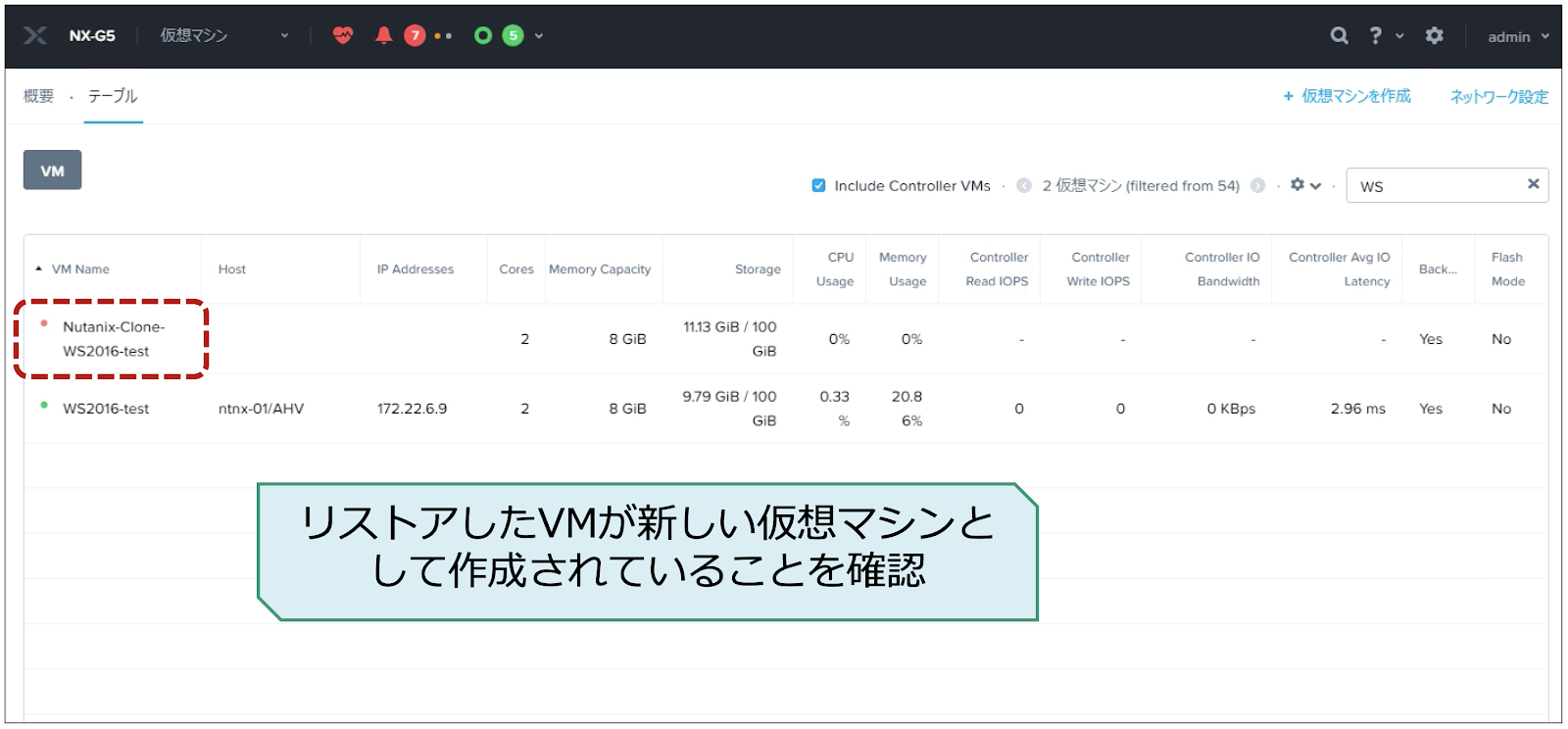Sort by Controller Avg IO Latency header
Image resolution: width=1568 pixels, height=729 pixels.
point(1340,269)
